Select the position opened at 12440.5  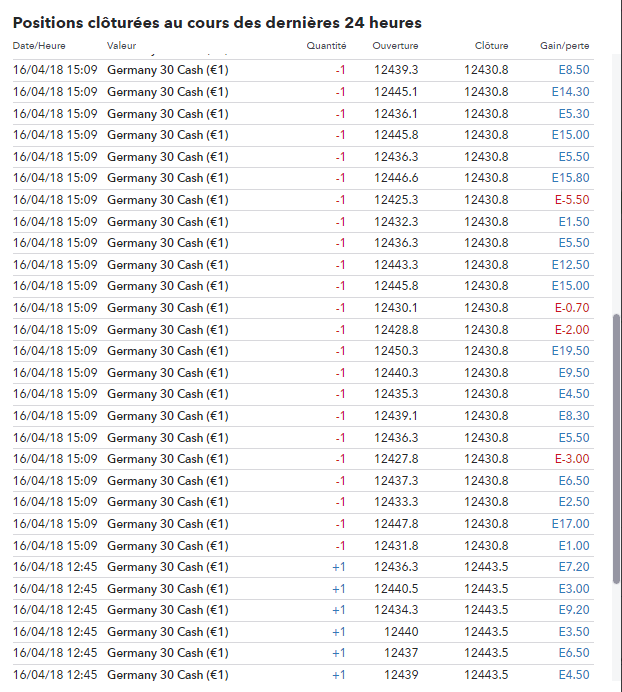[x=300, y=589]
